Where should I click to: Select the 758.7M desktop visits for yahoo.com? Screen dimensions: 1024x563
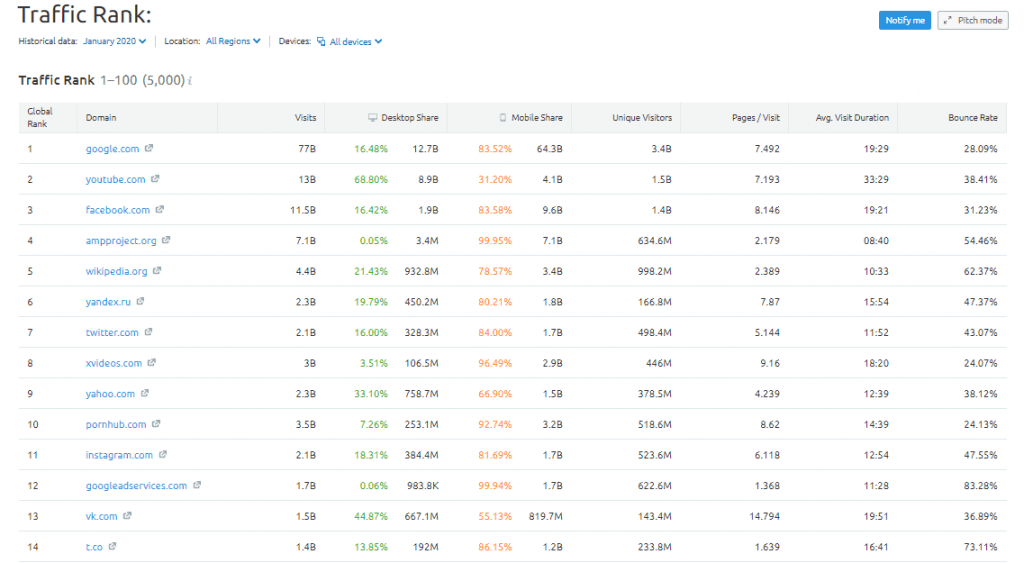point(421,394)
